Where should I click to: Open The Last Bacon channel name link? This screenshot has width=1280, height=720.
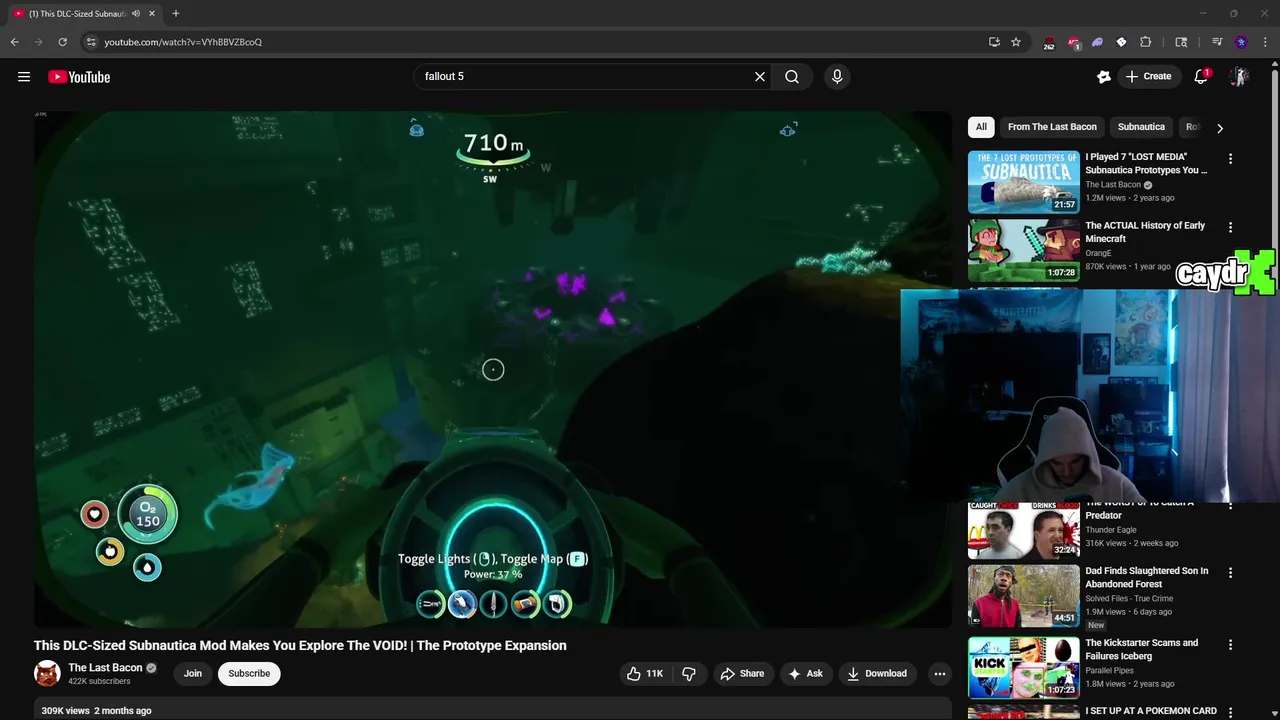(x=105, y=668)
